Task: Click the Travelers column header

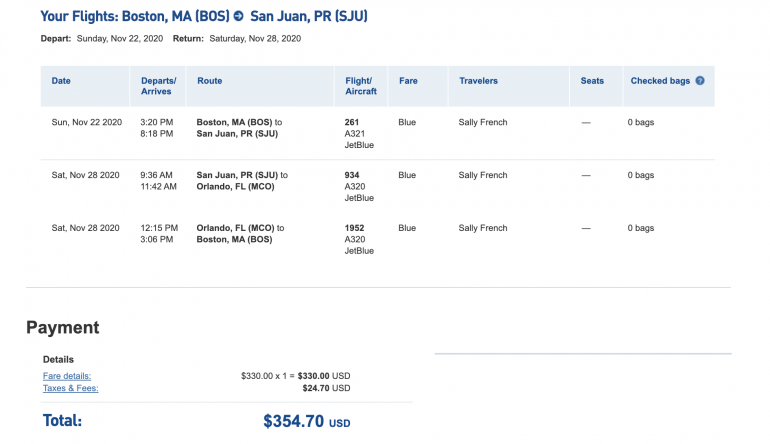Action: pos(478,81)
